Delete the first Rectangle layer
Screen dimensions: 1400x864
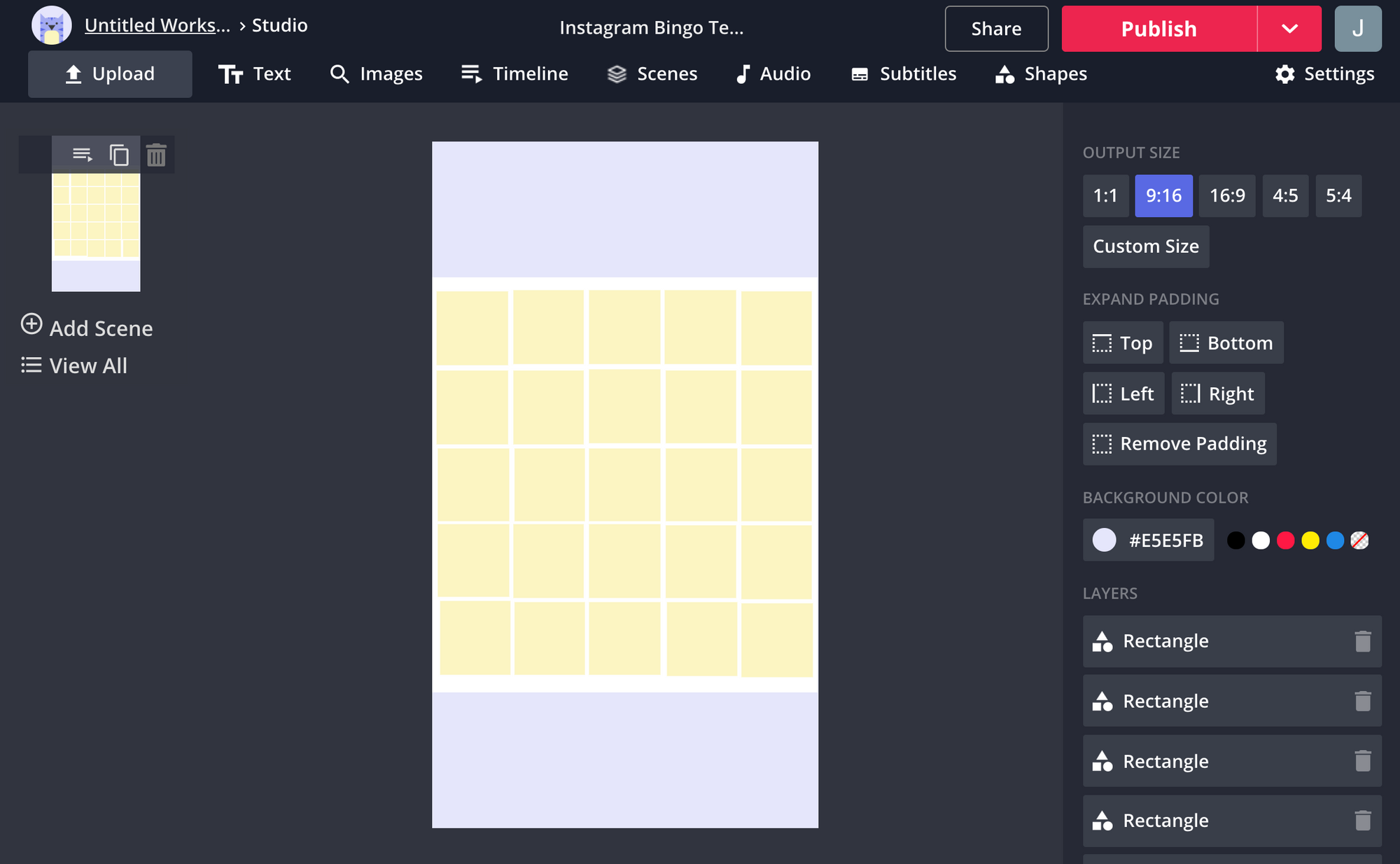(x=1362, y=641)
